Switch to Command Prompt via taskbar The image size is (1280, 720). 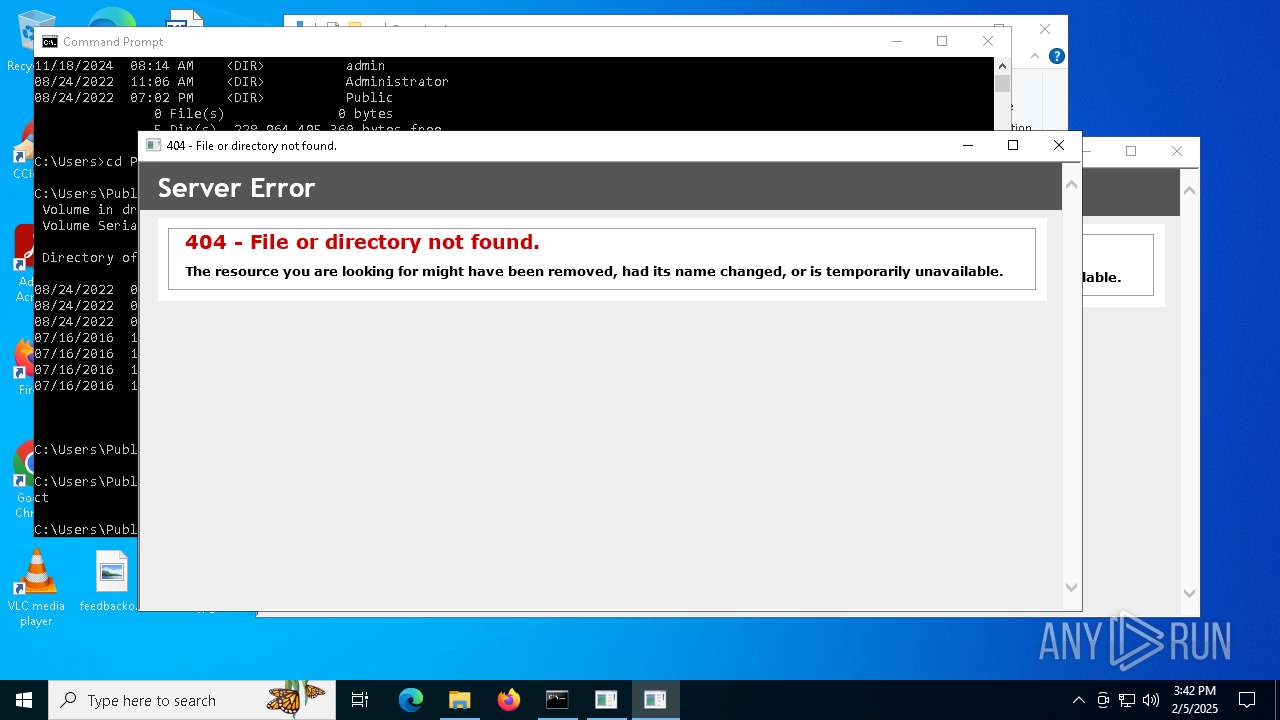[x=557, y=700]
